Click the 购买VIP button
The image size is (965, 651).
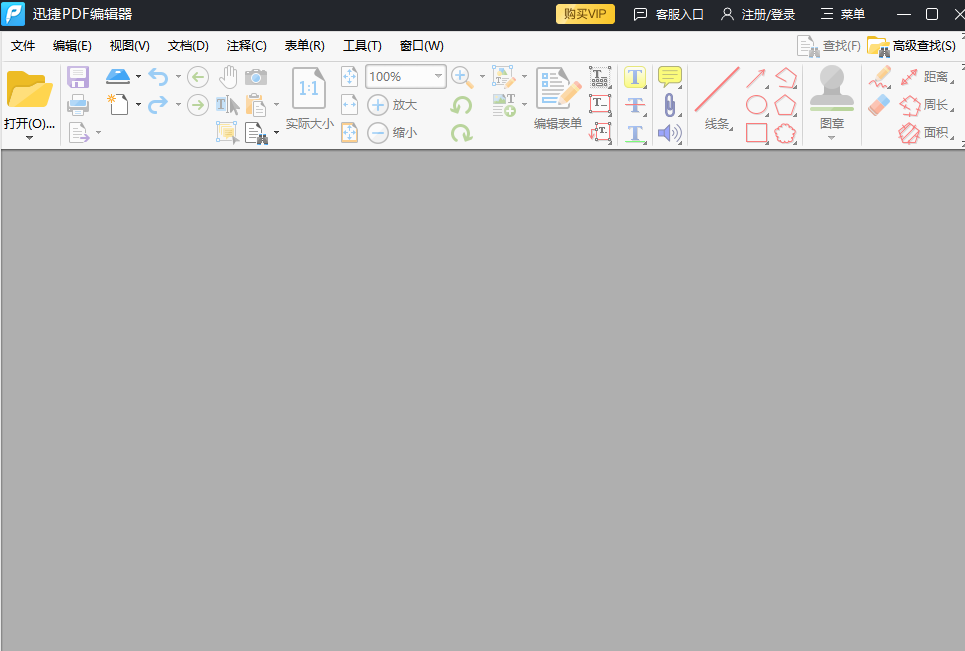click(x=584, y=14)
